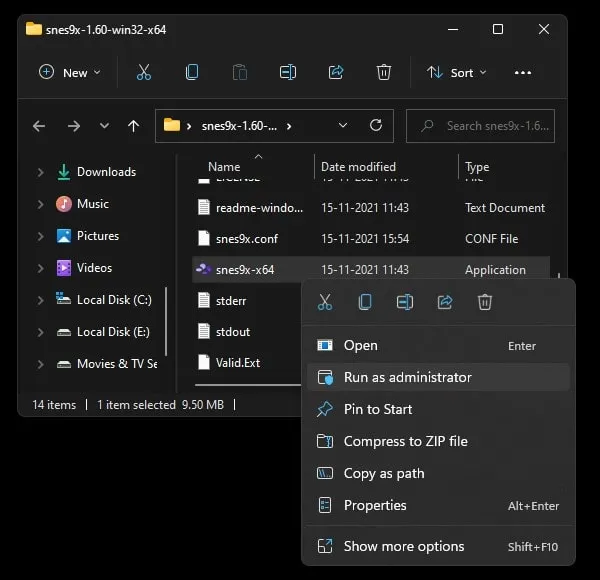Open the See more ellipsis menu
This screenshot has width=600, height=580.
(523, 73)
